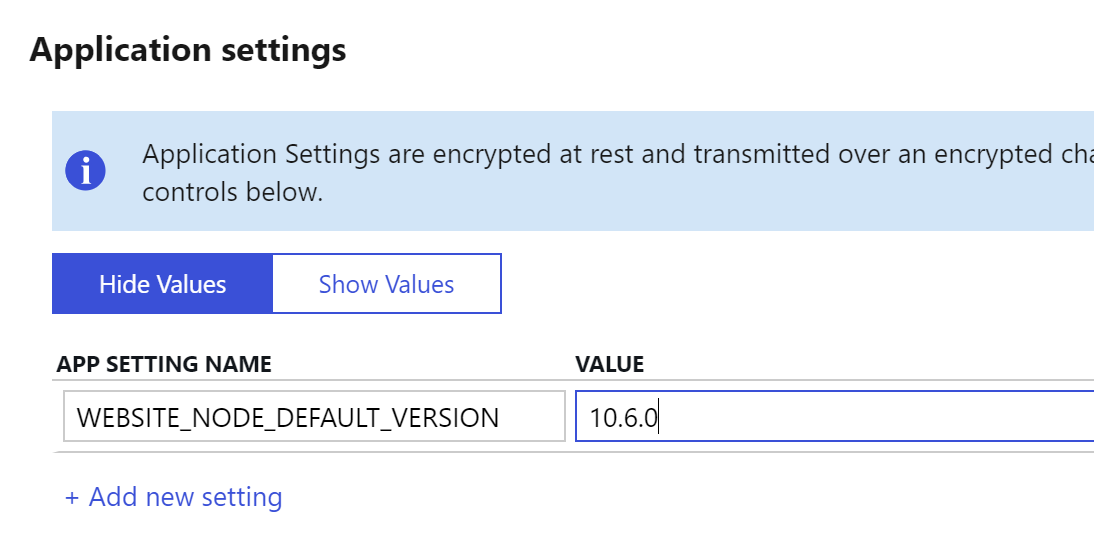Click the Application settings heading
Screen dimensions: 1094x560
[x=188, y=50]
